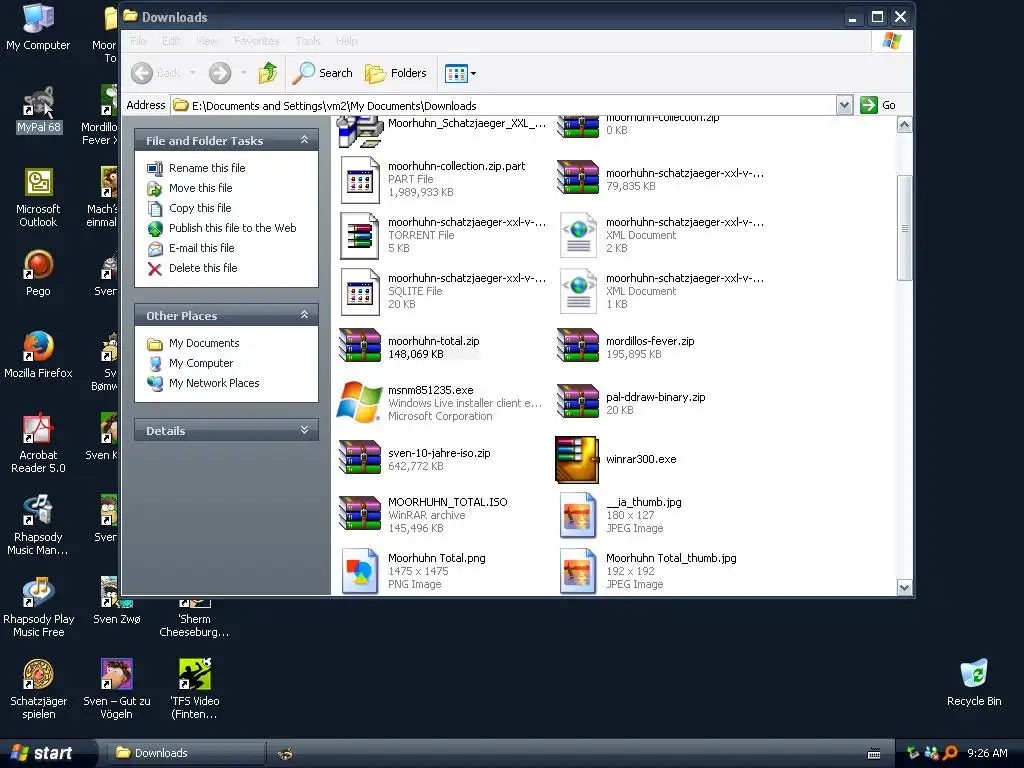
Task: Open the Edit menu
Action: (170, 40)
